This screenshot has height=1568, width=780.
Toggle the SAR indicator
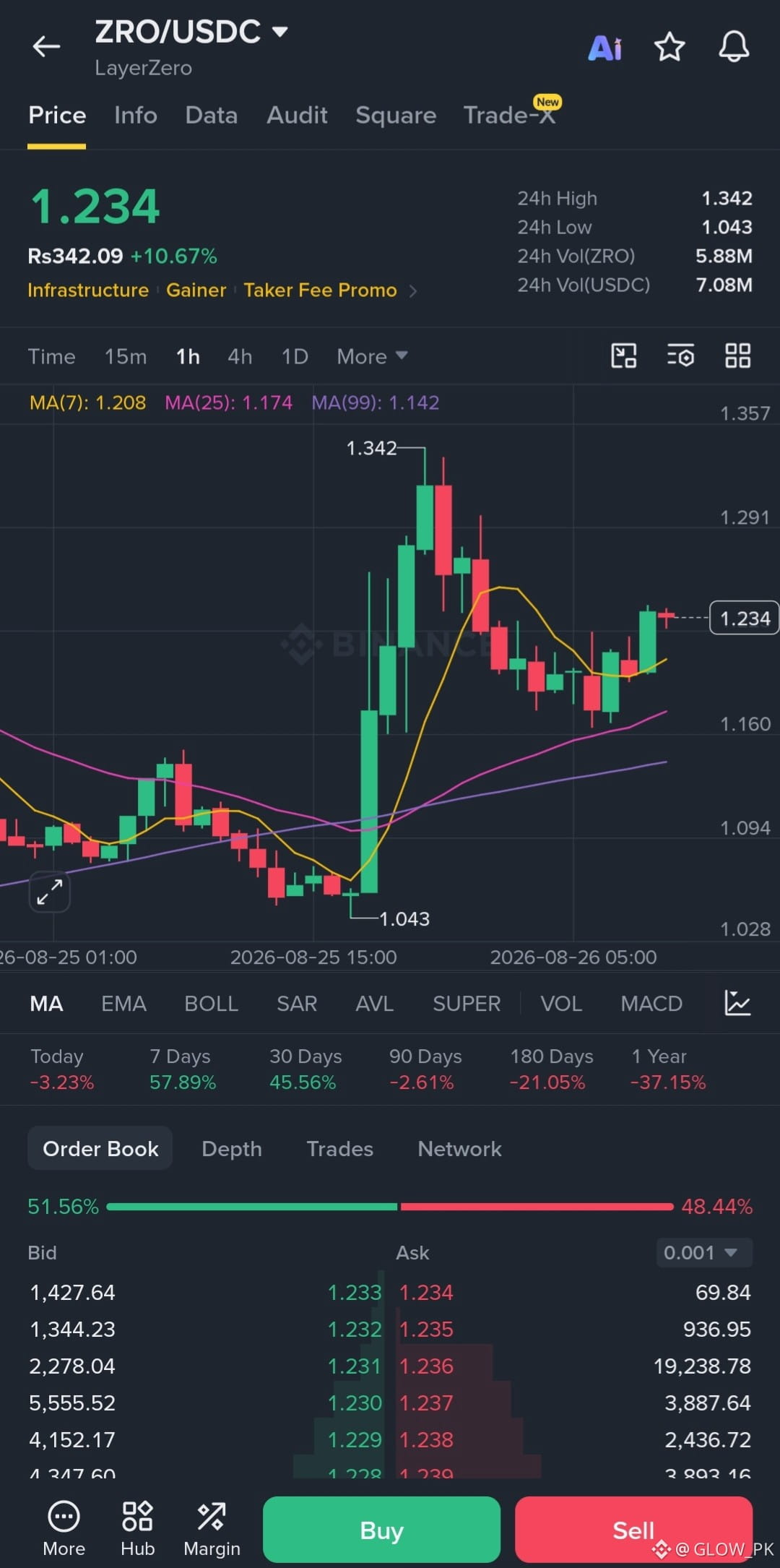[297, 1003]
